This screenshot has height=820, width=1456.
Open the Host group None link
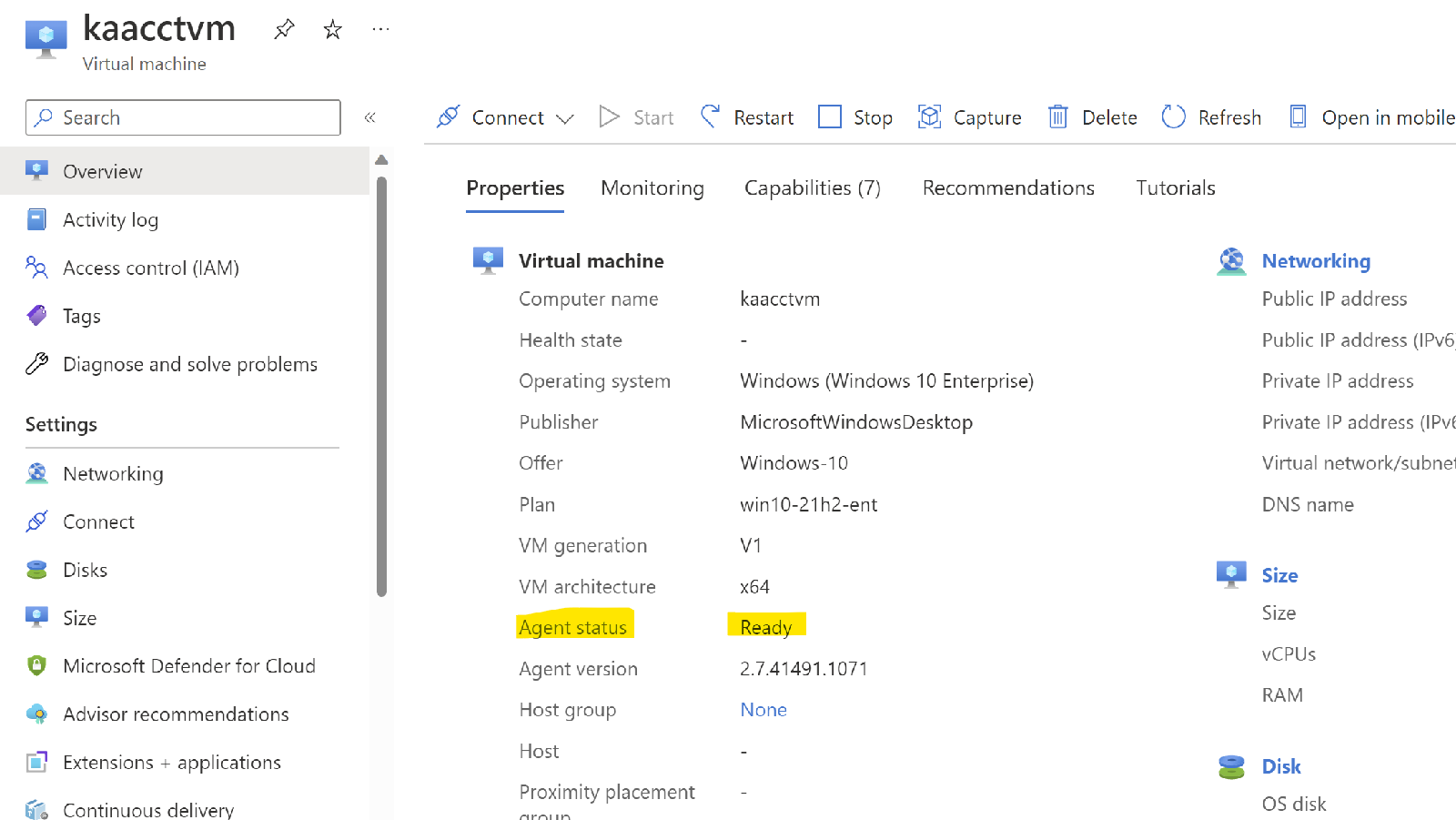763,710
